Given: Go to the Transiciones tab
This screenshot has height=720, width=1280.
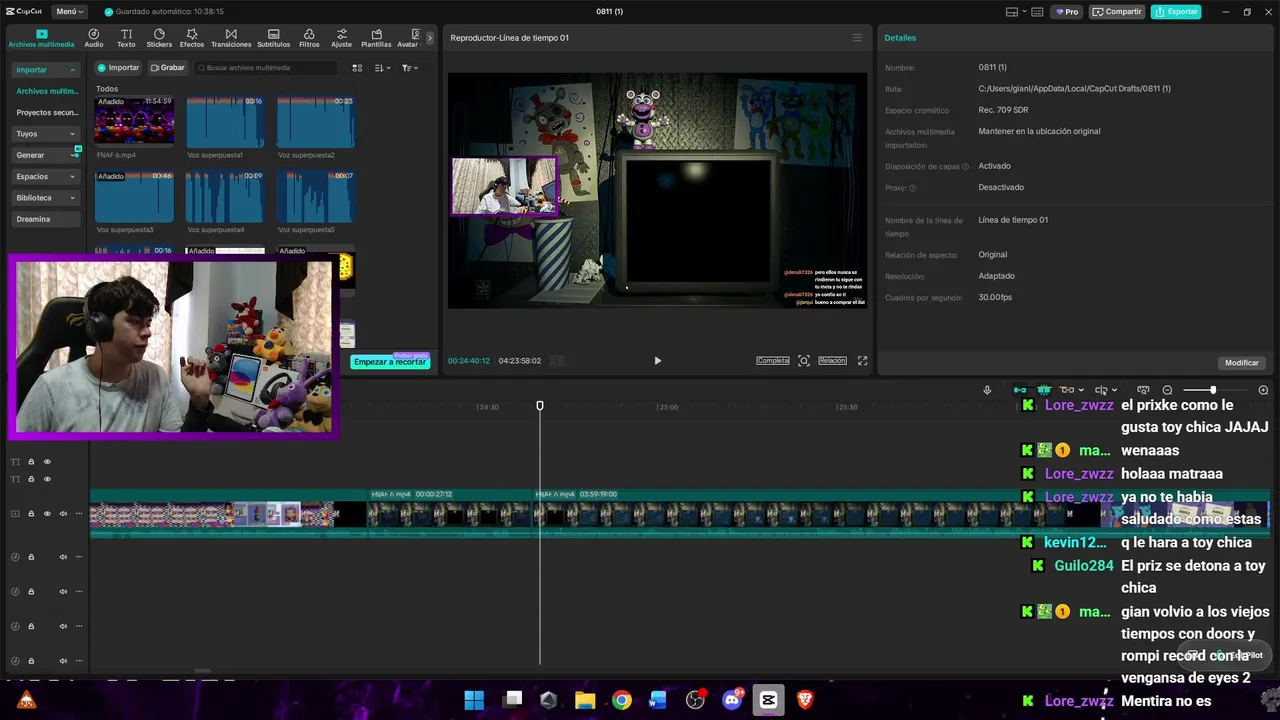Looking at the screenshot, I should pyautogui.click(x=231, y=38).
